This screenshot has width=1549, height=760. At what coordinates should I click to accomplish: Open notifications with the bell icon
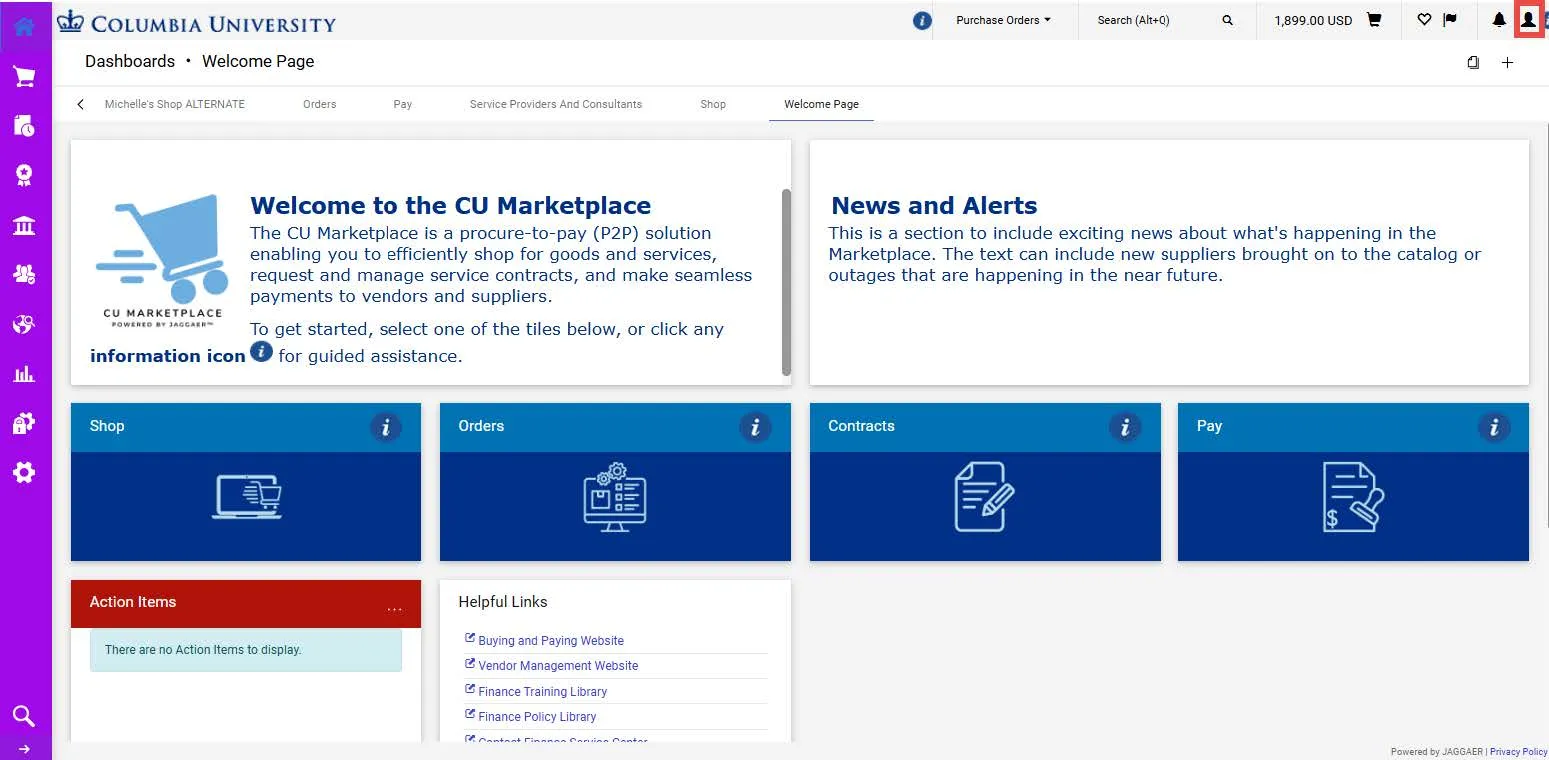1499,20
